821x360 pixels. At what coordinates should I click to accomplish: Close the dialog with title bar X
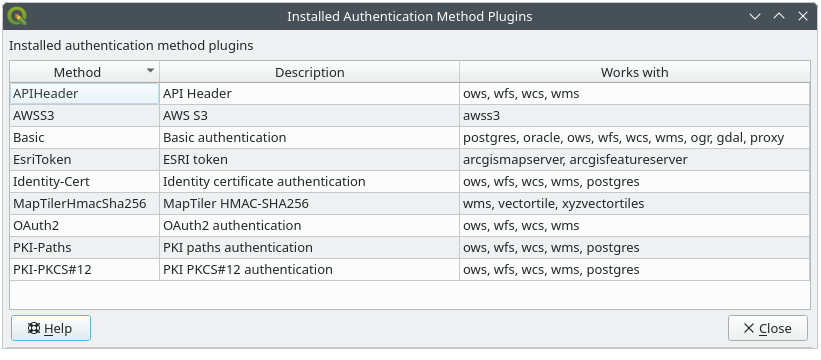click(x=803, y=16)
